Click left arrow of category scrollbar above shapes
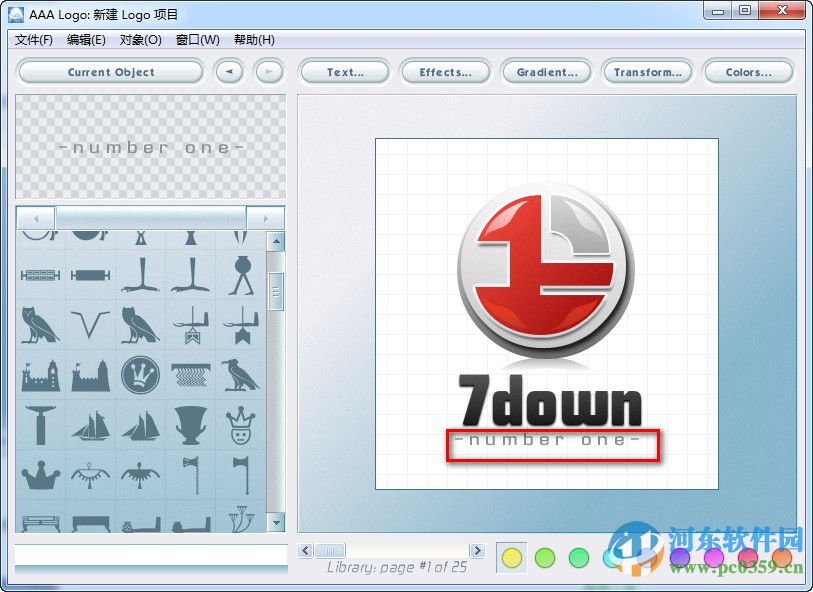 tap(36, 218)
